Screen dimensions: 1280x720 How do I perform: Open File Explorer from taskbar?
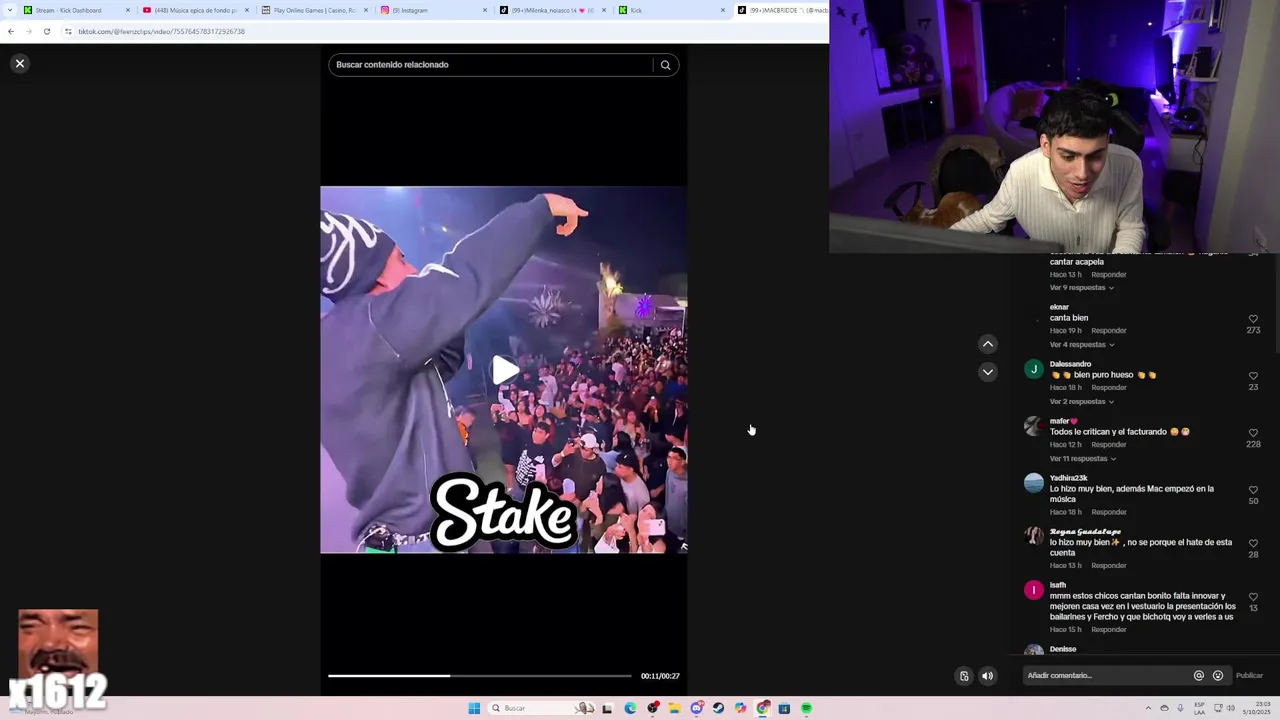coord(675,708)
